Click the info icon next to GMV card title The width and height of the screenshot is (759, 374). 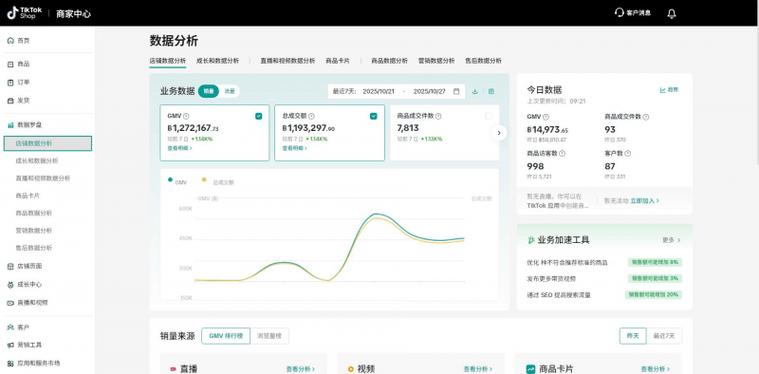click(186, 116)
